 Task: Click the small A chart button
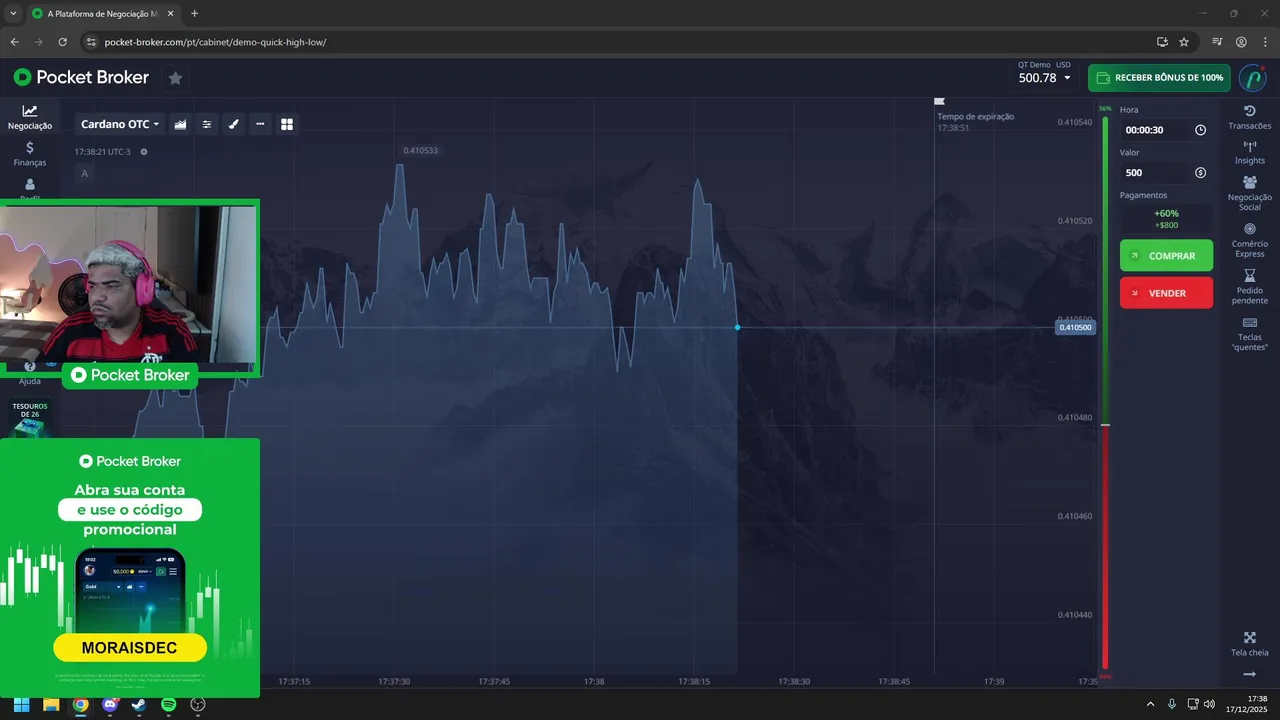(84, 174)
